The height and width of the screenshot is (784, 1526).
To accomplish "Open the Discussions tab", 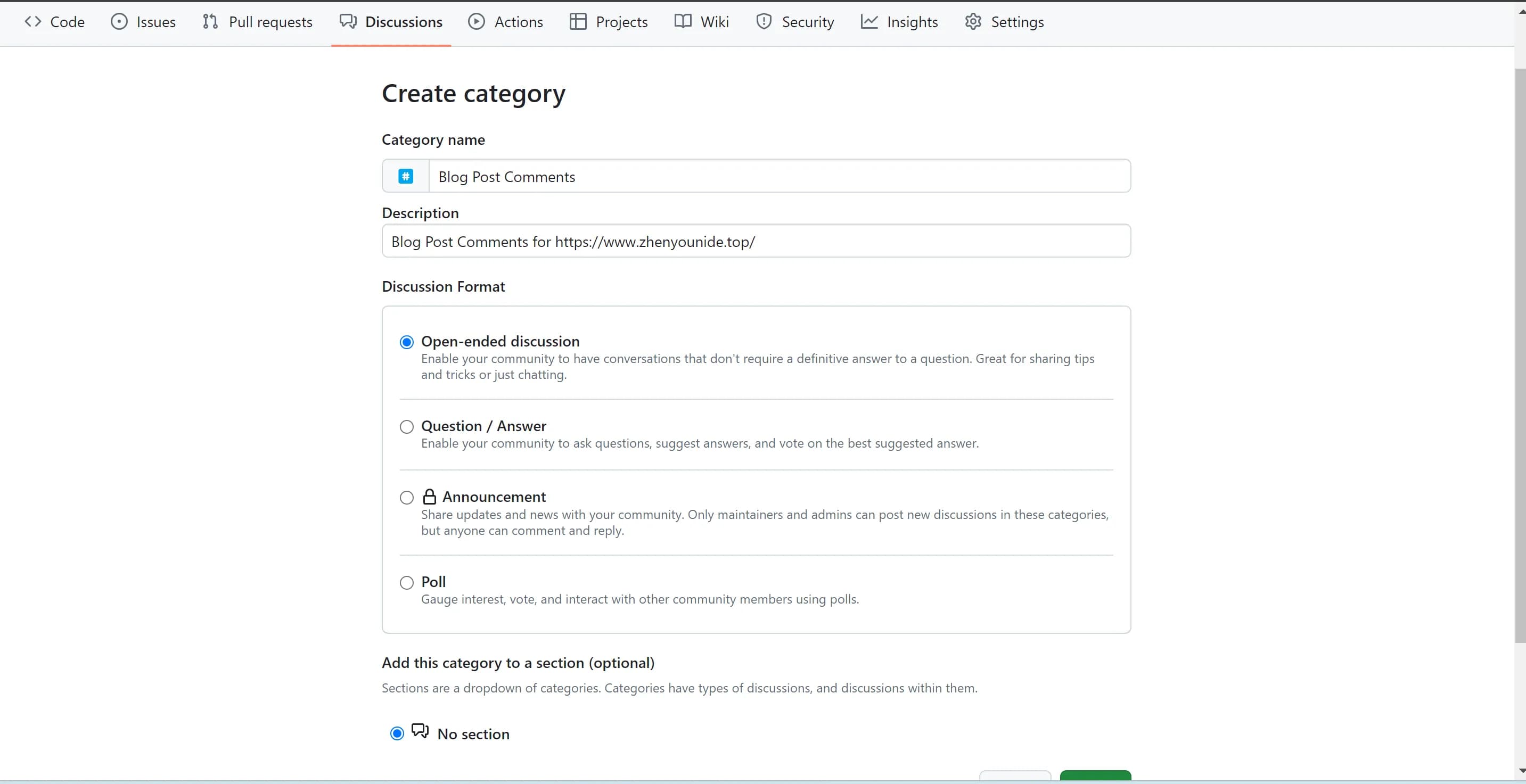I will pyautogui.click(x=391, y=22).
